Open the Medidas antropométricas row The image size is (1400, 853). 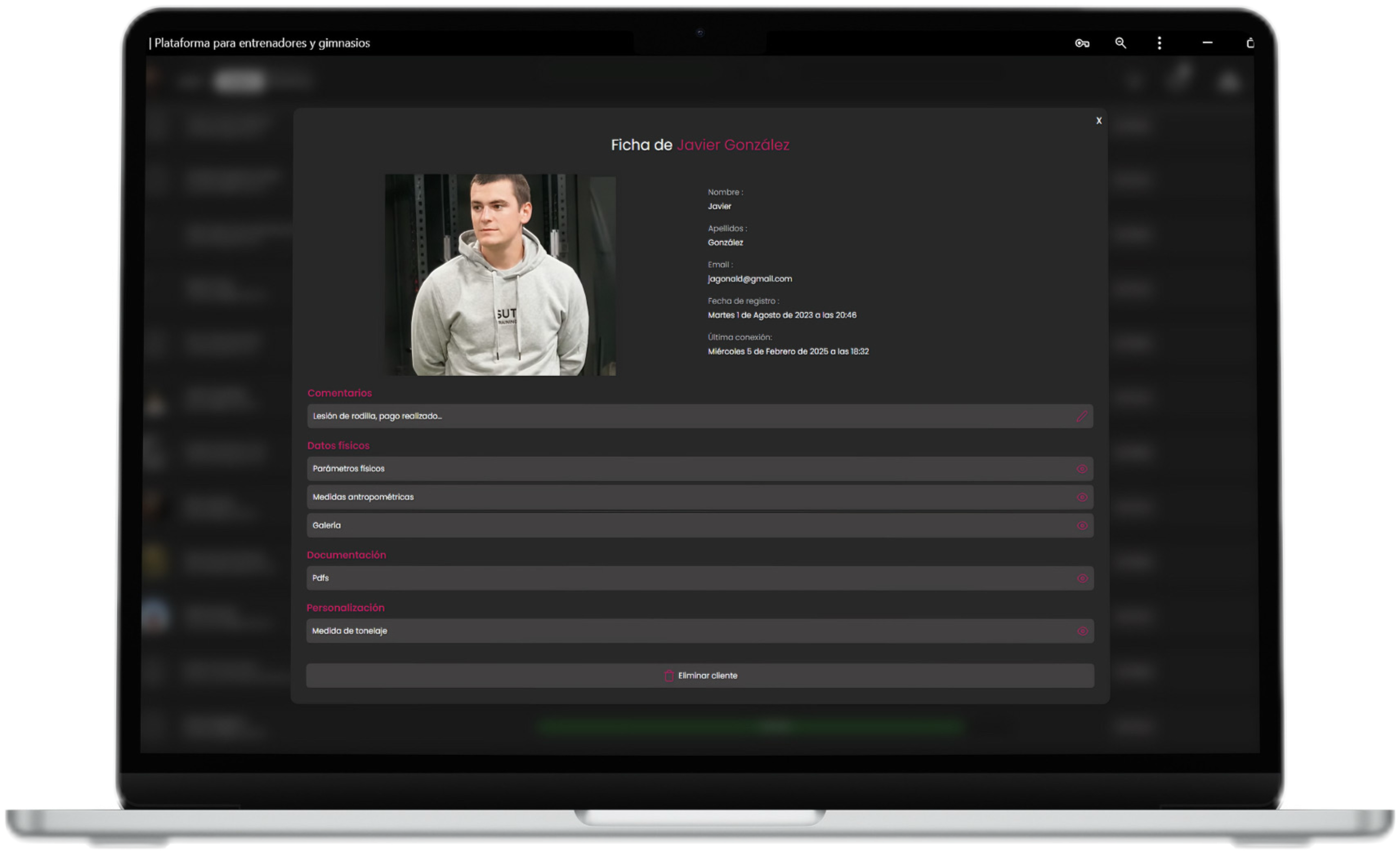point(700,497)
